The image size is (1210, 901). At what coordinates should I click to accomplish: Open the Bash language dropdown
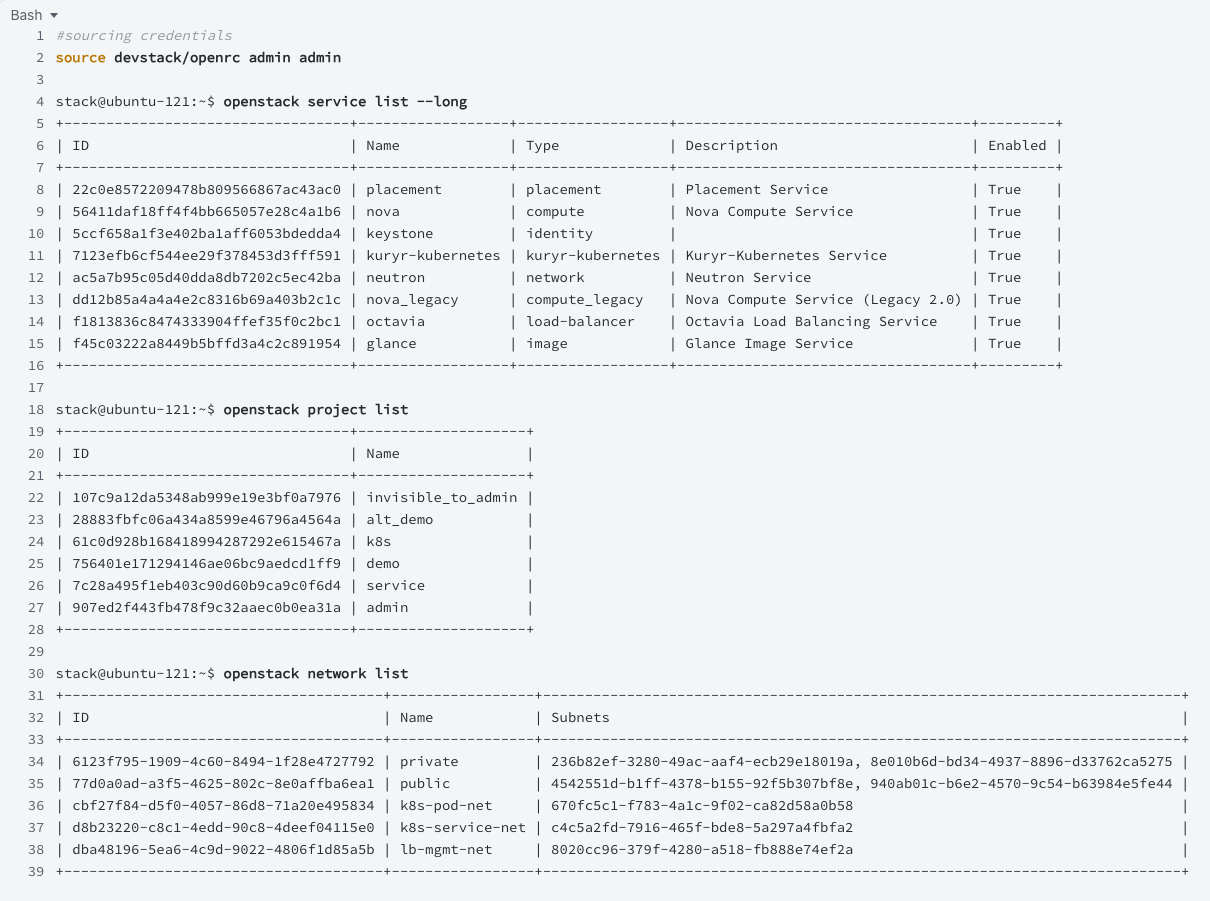click(x=34, y=15)
